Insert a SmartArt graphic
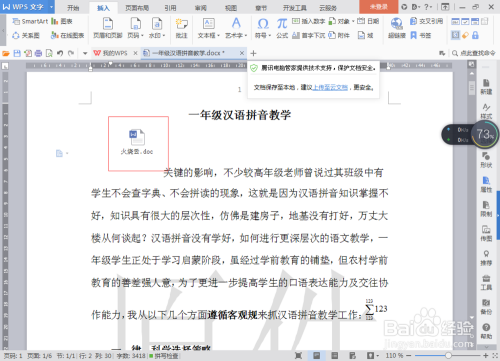Viewport: 500px width, 361px height. tap(30, 21)
